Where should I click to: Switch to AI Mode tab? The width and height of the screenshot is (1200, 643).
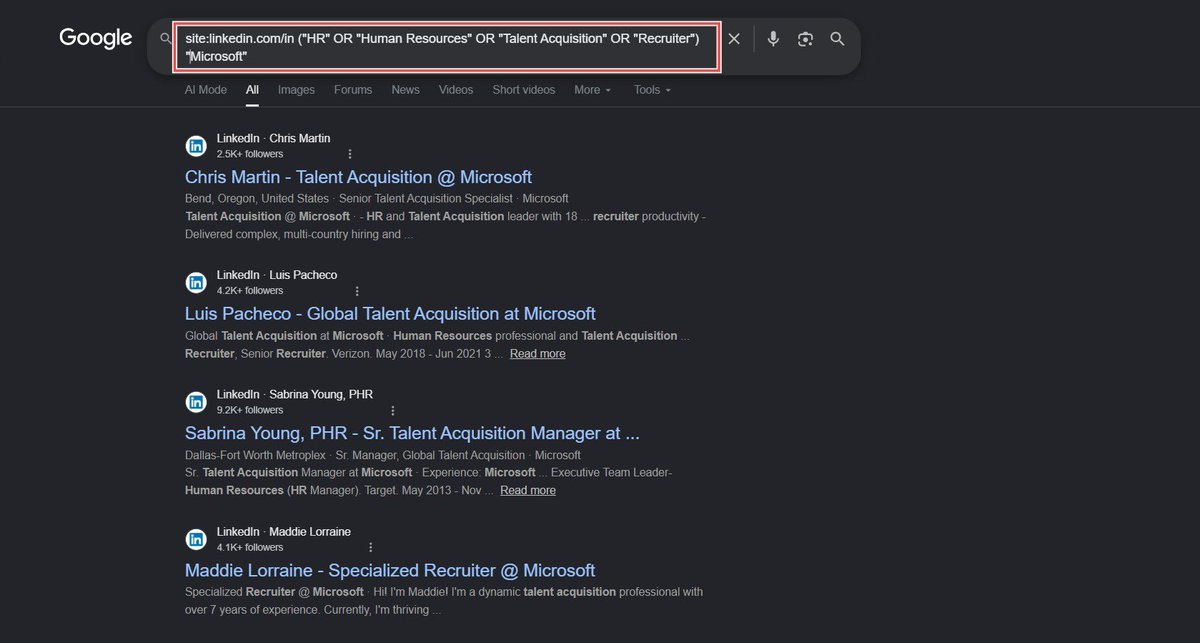click(x=206, y=90)
